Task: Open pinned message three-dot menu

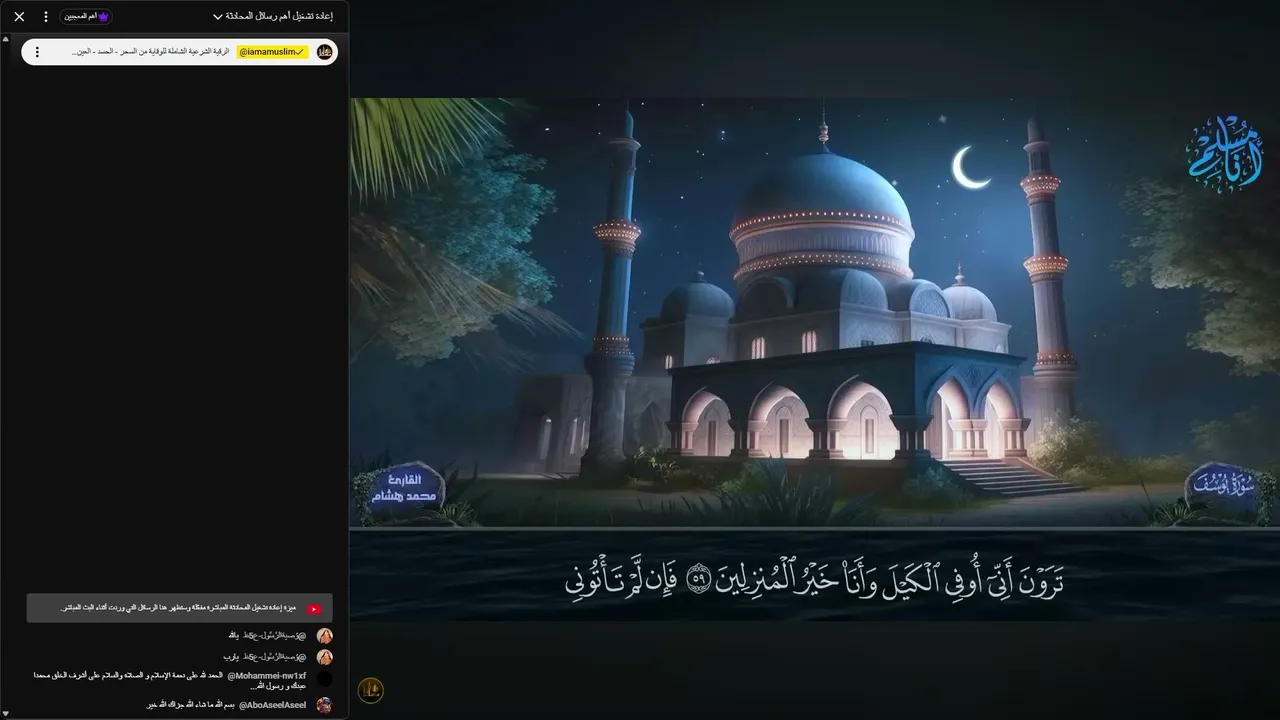Action: 37,51
